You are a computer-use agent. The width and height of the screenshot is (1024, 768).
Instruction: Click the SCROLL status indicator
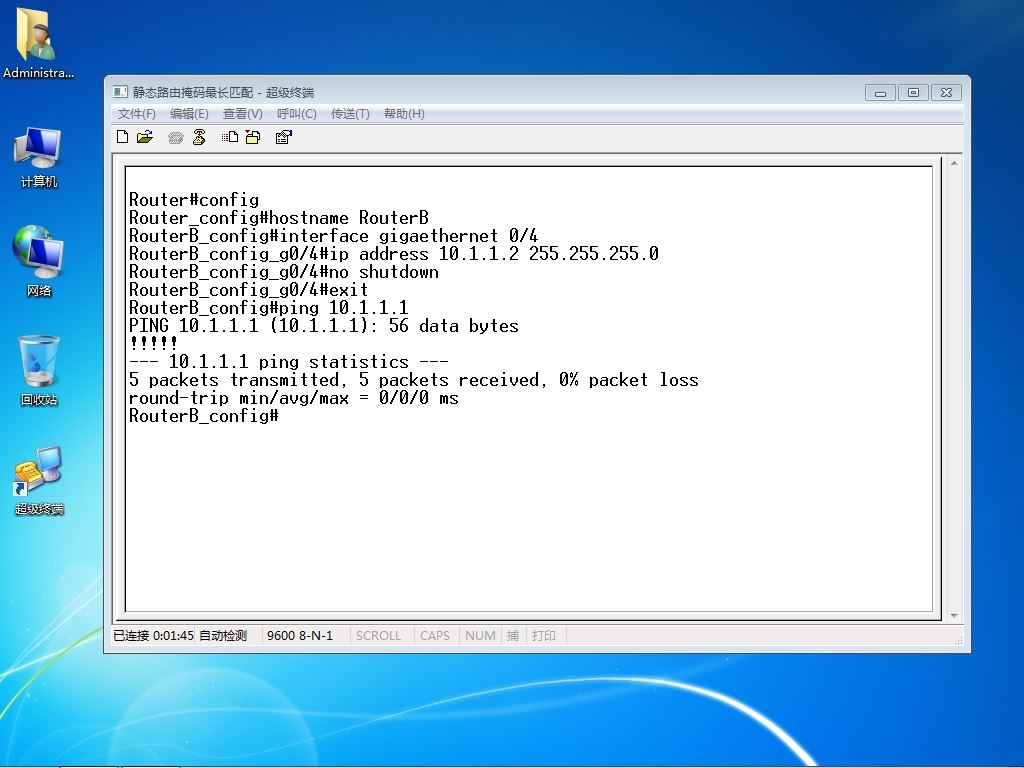click(x=378, y=635)
